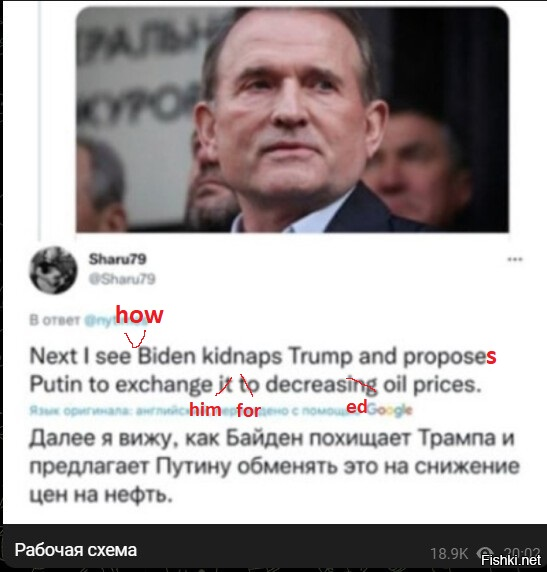Click the red 'how' annotation word

point(139,315)
